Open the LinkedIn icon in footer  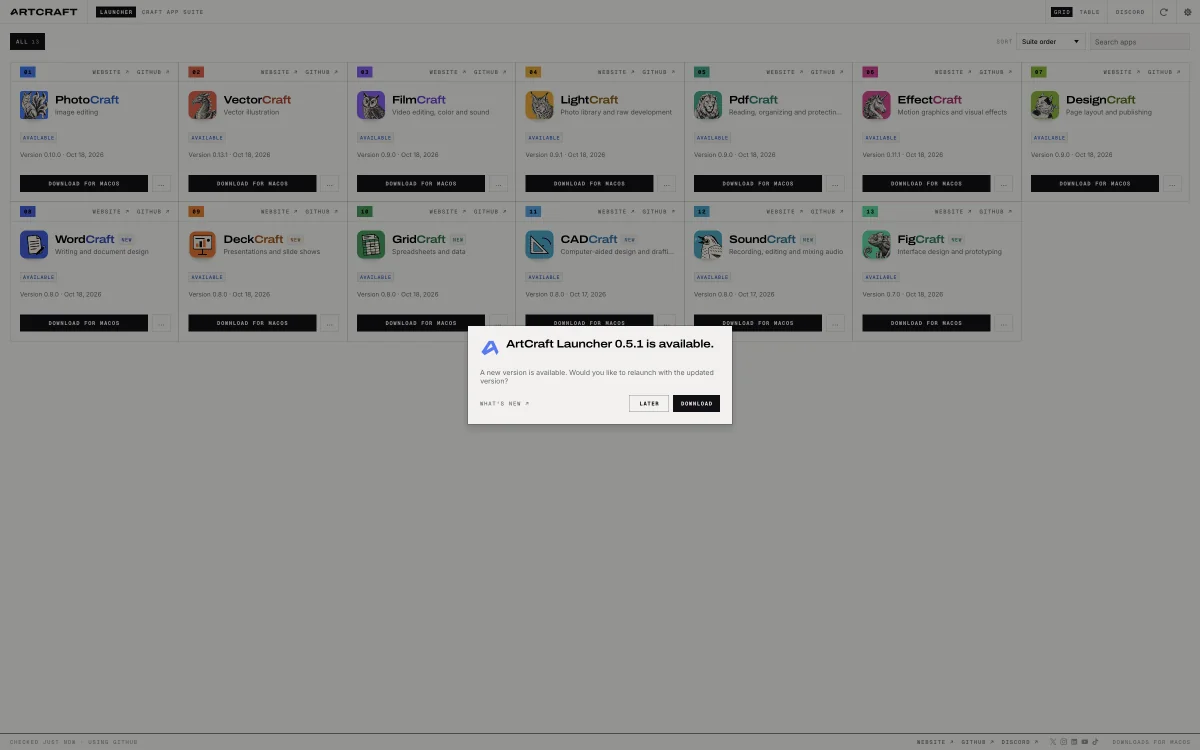click(1074, 742)
